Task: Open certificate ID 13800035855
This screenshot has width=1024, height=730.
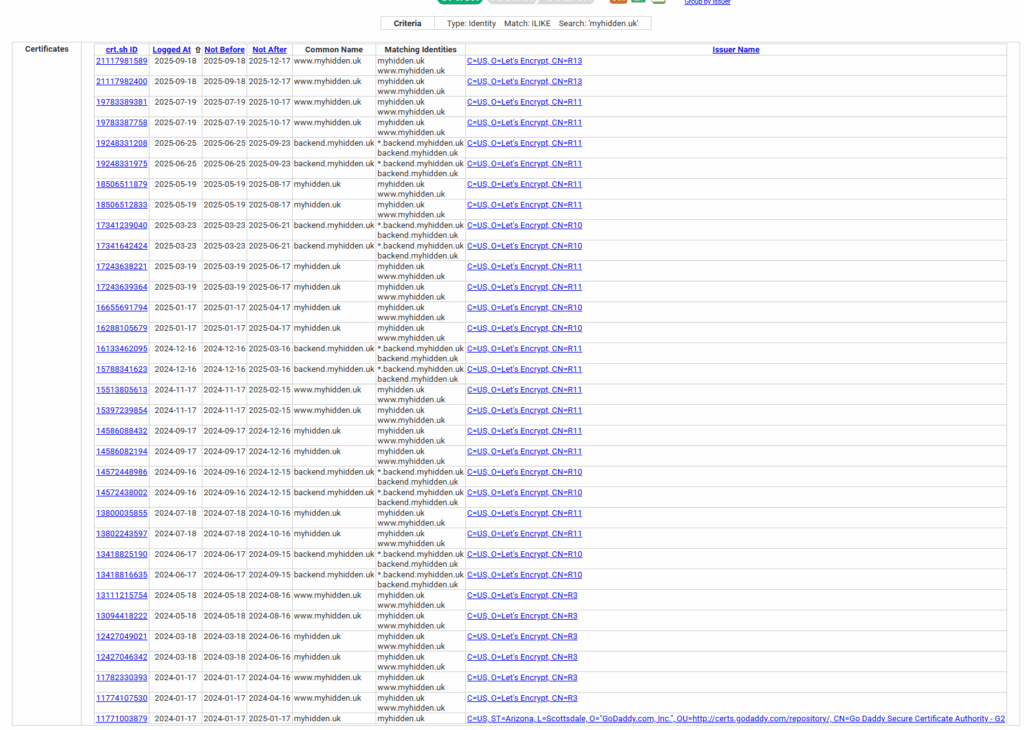Action: [x=121, y=513]
